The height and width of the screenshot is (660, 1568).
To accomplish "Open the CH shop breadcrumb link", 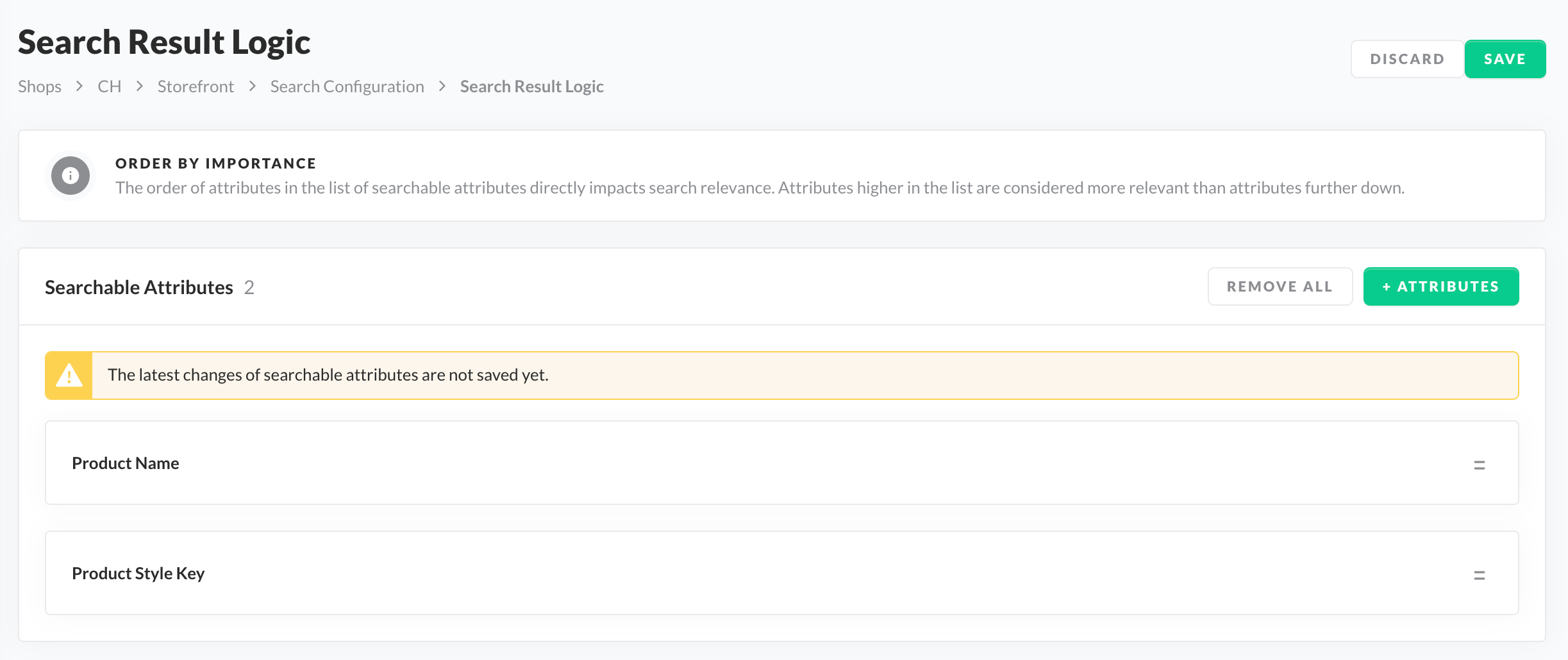I will pyautogui.click(x=109, y=87).
